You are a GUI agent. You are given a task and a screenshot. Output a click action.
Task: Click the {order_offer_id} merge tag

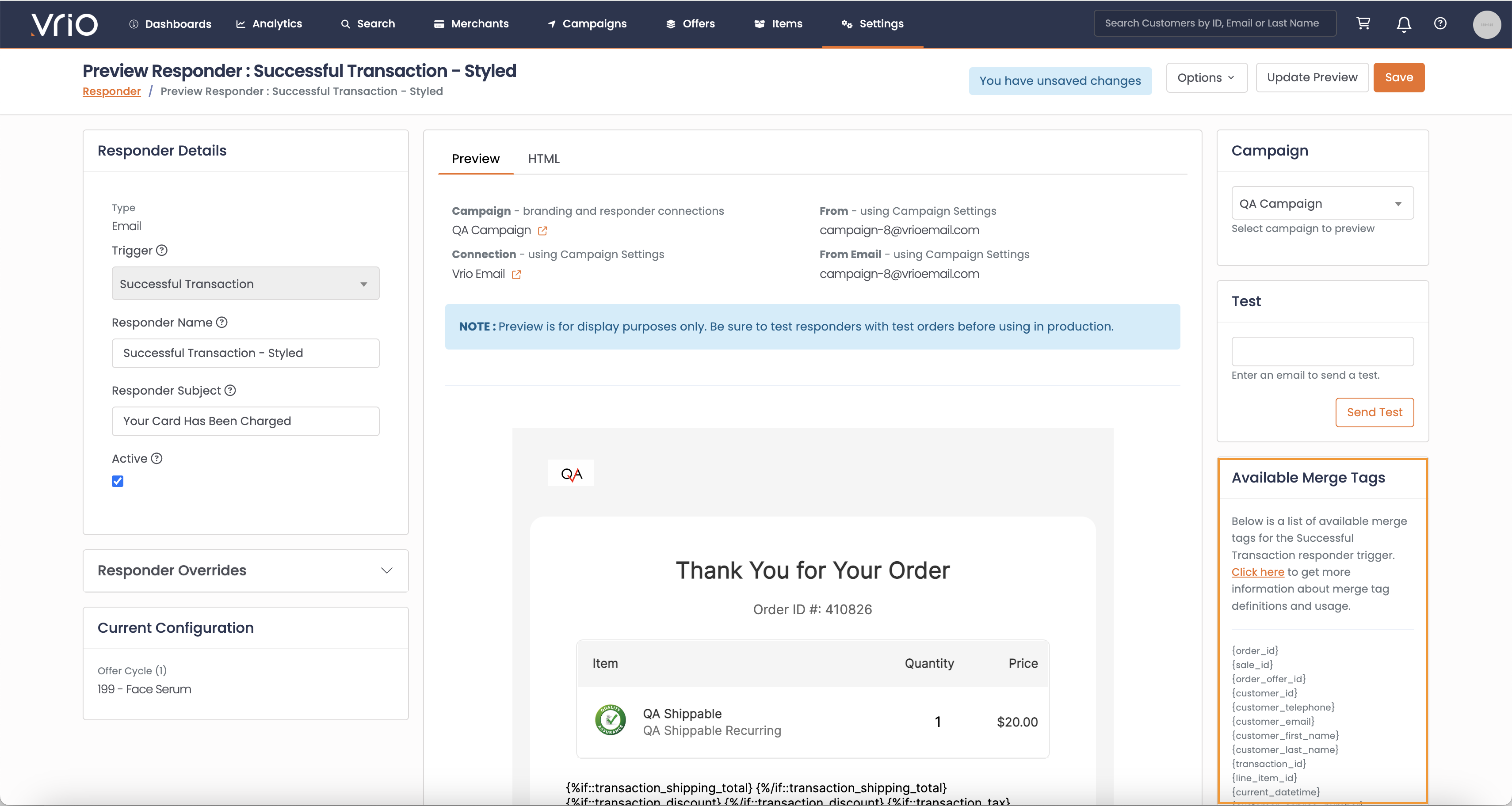point(1268,679)
